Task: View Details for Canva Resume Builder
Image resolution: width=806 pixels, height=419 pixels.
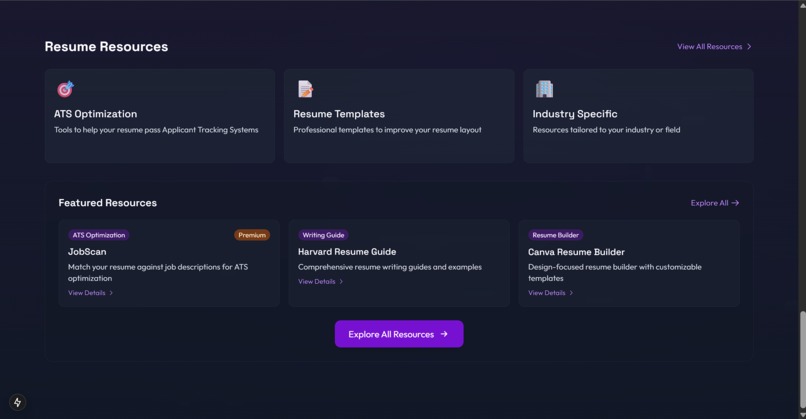Action: click(x=551, y=293)
